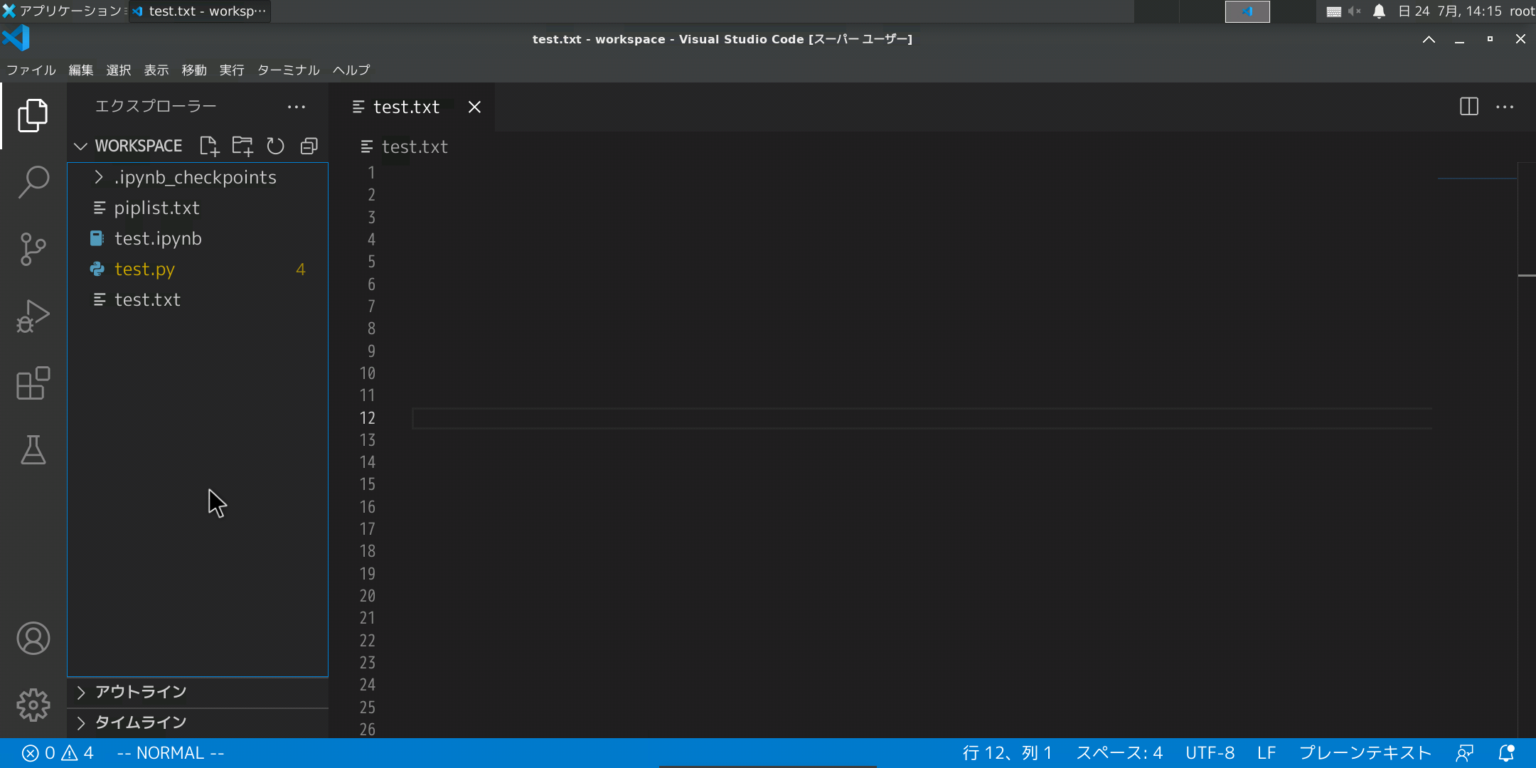Open the 表示 menu

156,70
